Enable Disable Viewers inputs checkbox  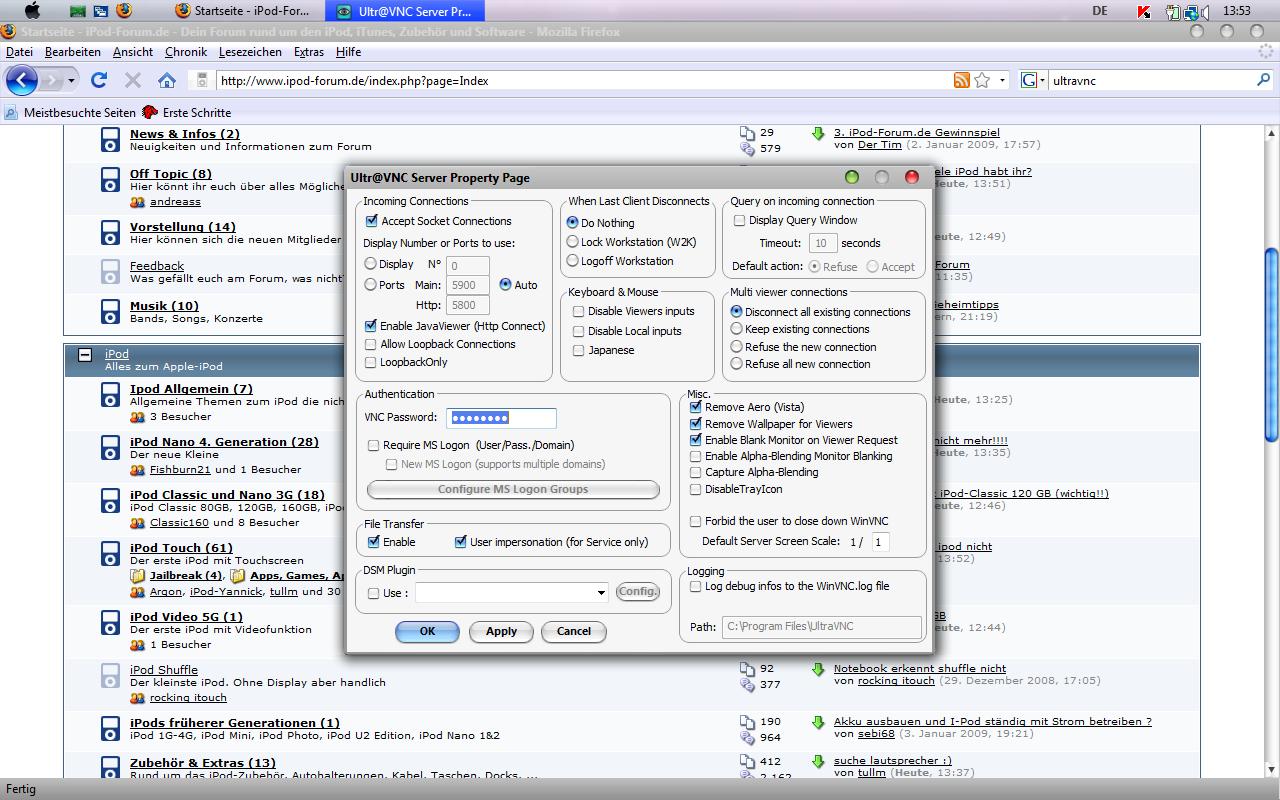click(x=578, y=311)
